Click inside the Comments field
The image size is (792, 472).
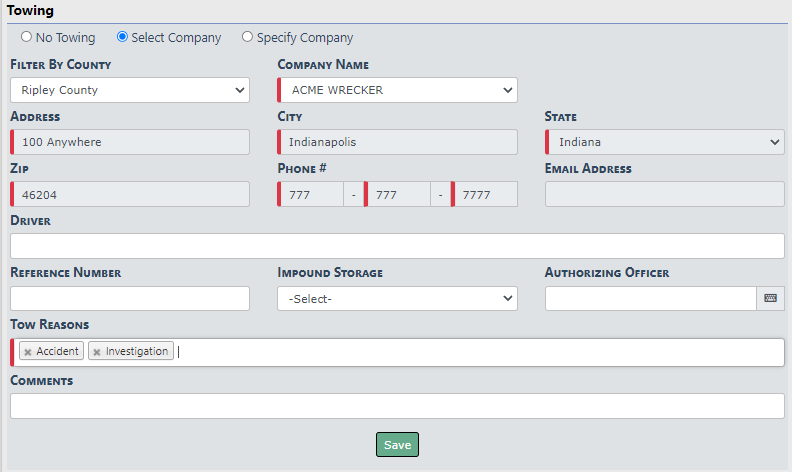pos(397,406)
